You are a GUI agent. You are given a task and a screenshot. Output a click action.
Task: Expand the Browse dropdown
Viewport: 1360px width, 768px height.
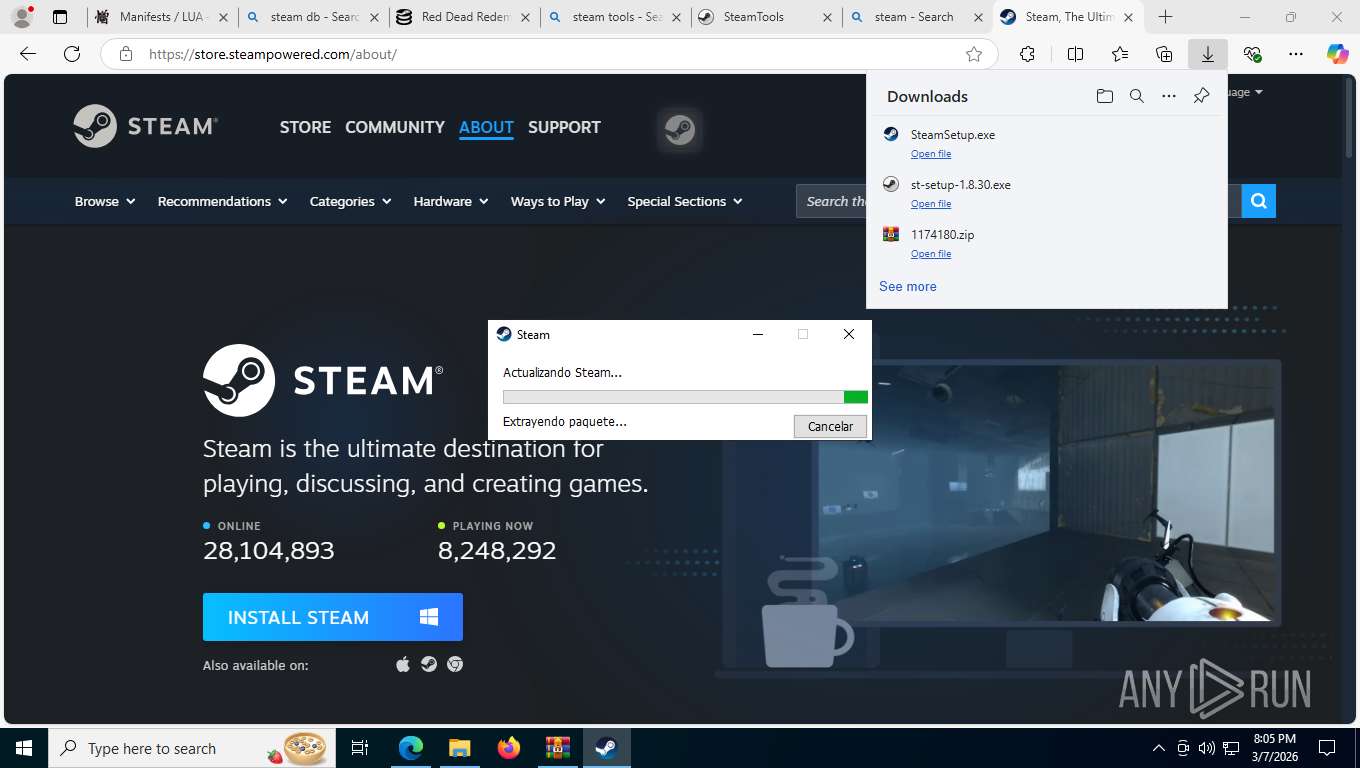tap(105, 201)
